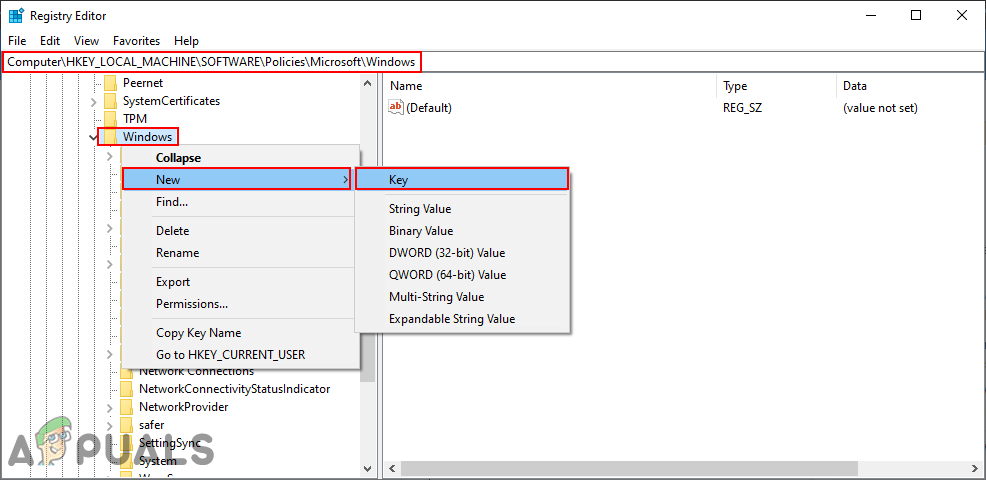Select the Peernet key label
Screen dimensions: 986x480
[143, 82]
